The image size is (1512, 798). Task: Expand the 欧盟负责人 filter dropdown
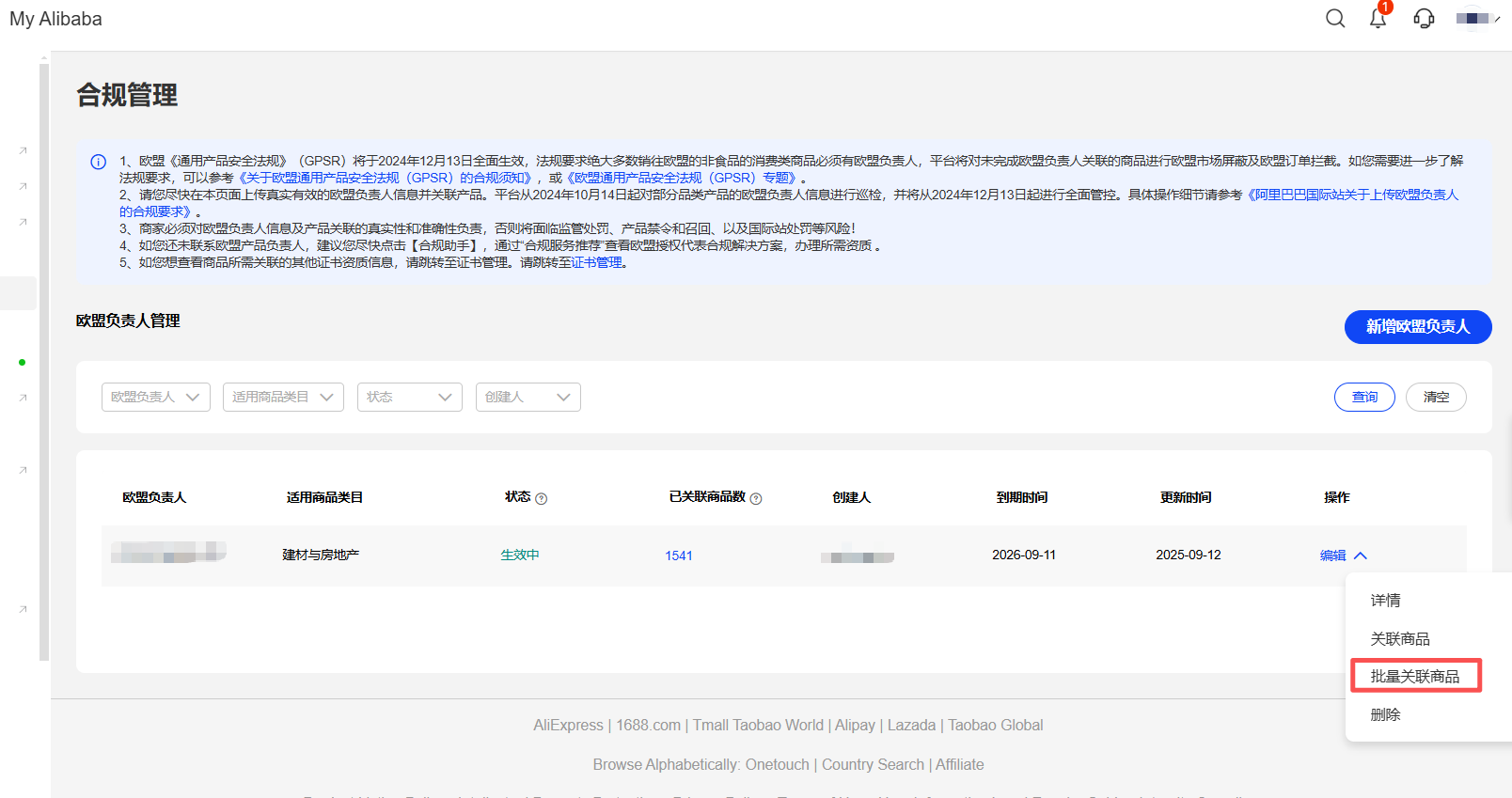[155, 397]
